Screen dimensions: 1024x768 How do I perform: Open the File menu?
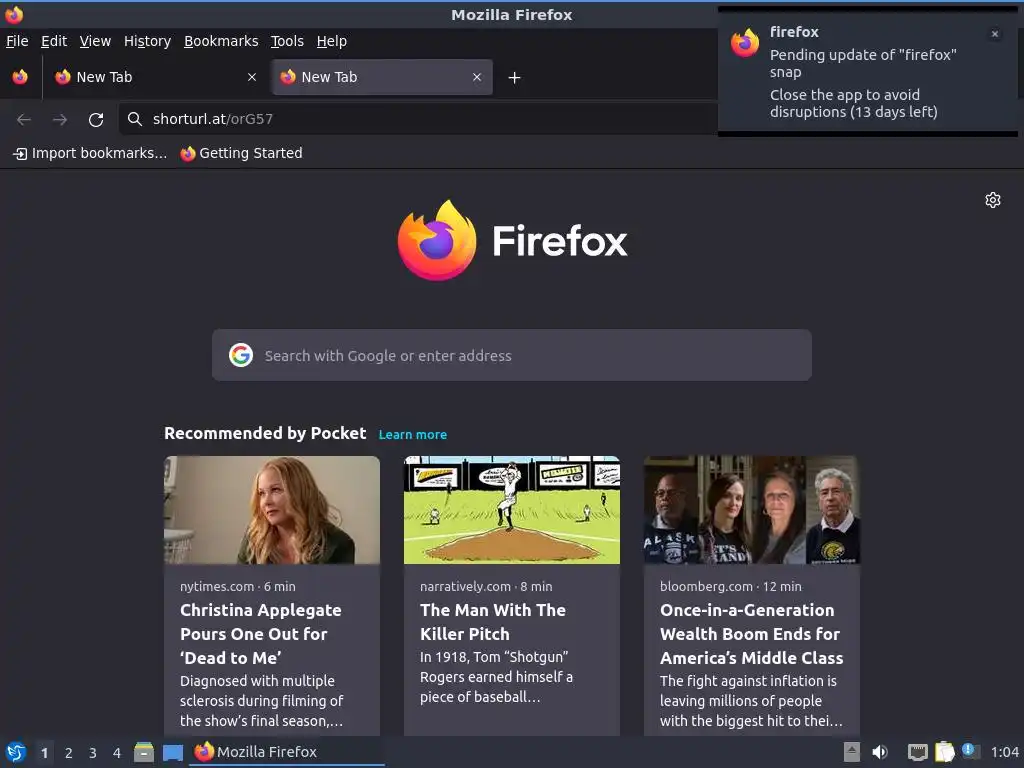(x=17, y=41)
